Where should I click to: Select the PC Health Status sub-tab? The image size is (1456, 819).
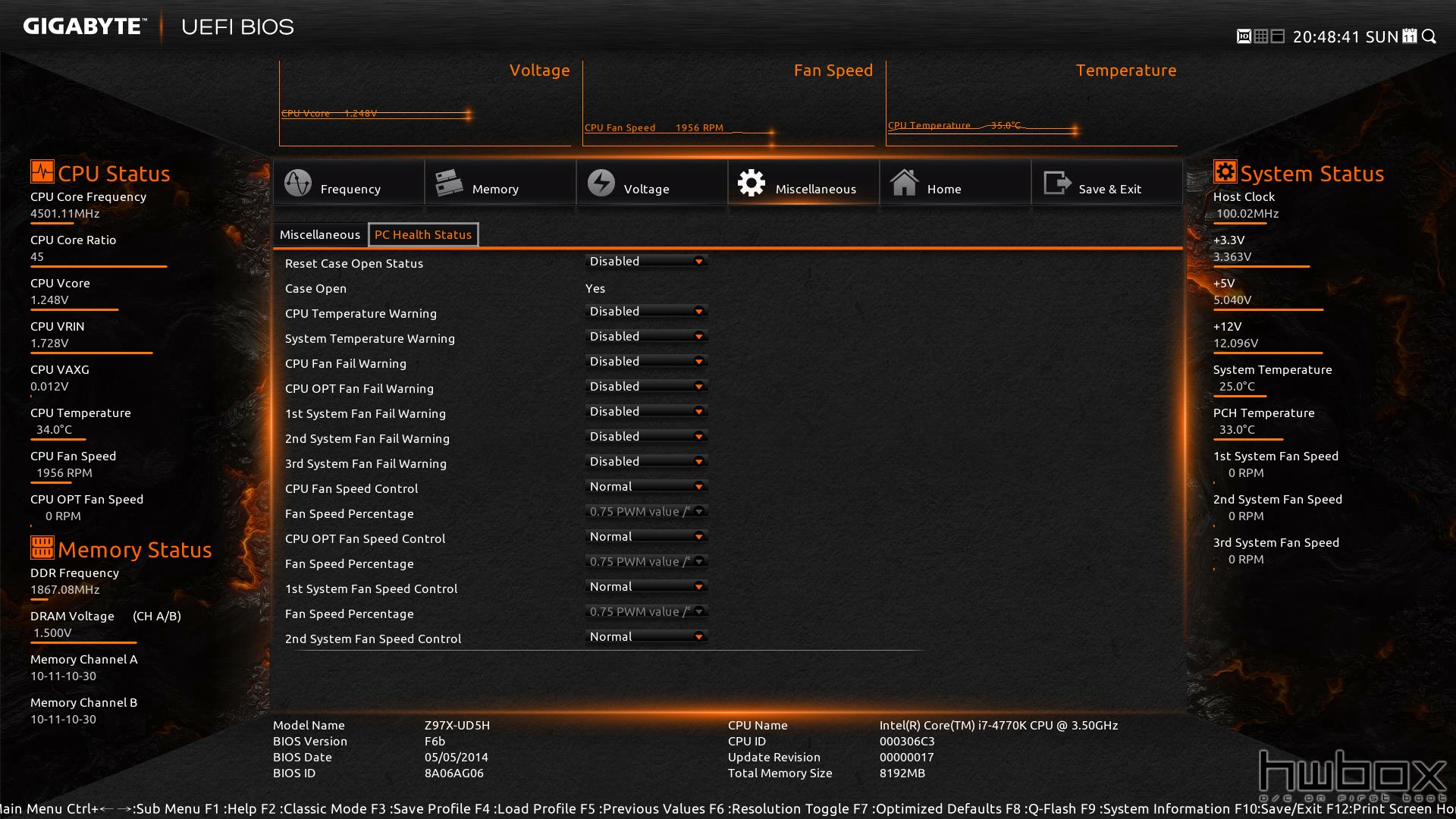(423, 235)
